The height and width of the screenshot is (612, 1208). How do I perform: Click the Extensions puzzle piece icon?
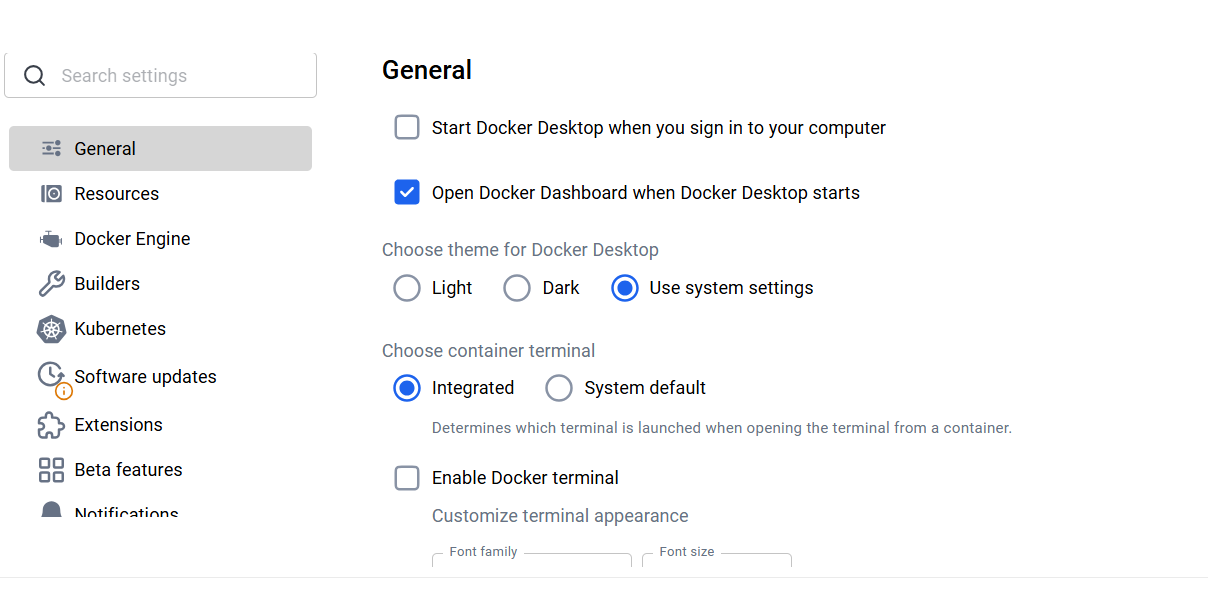tap(51, 425)
